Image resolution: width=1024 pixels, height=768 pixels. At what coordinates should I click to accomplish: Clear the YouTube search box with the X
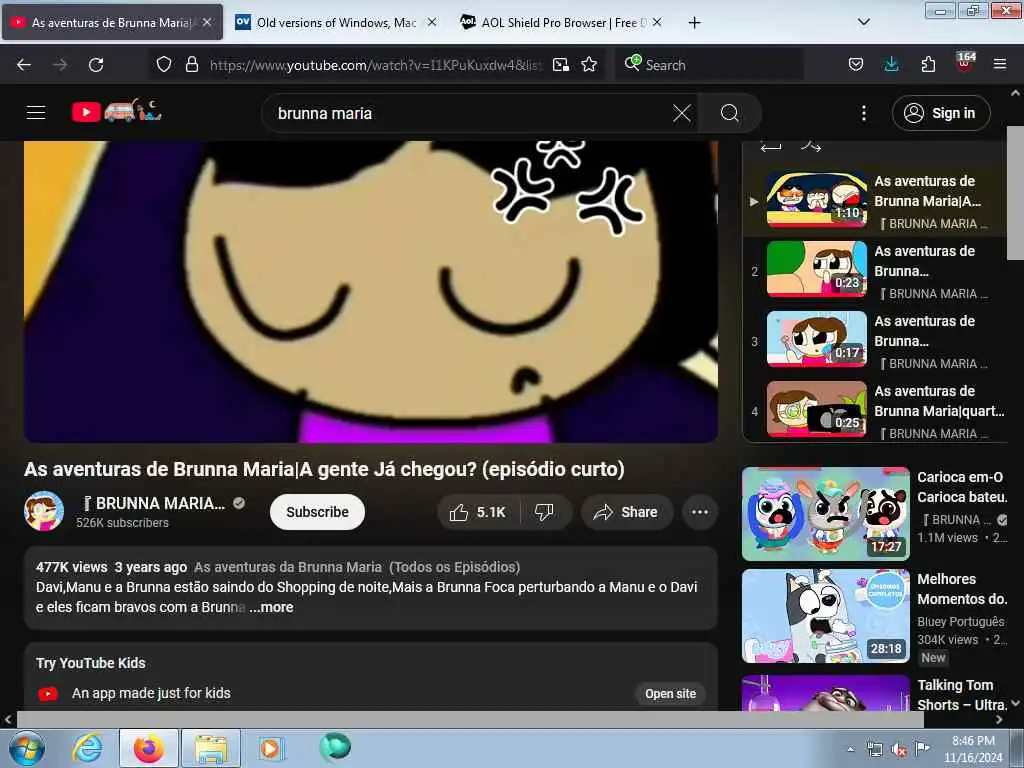tap(681, 113)
